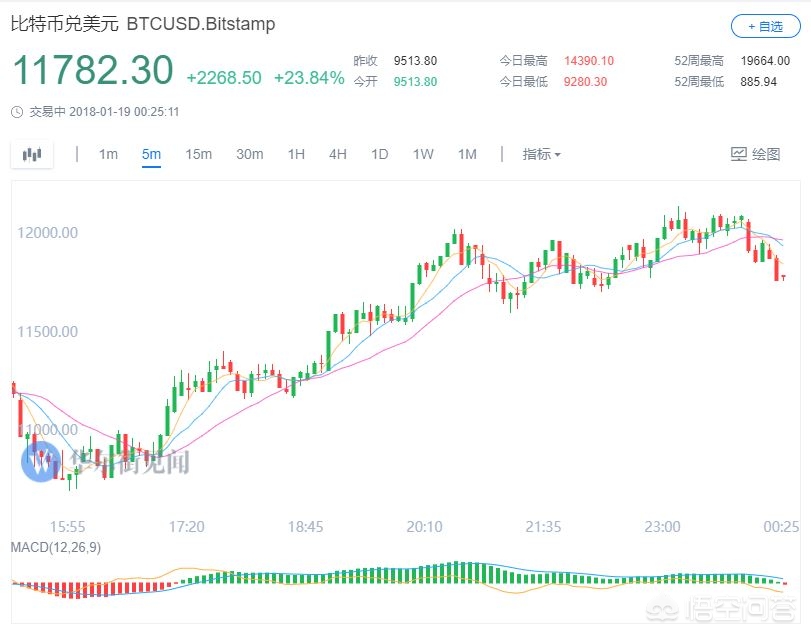Add BTCUSD to watchlist with 自选
The width and height of the screenshot is (811, 637).
point(765,26)
